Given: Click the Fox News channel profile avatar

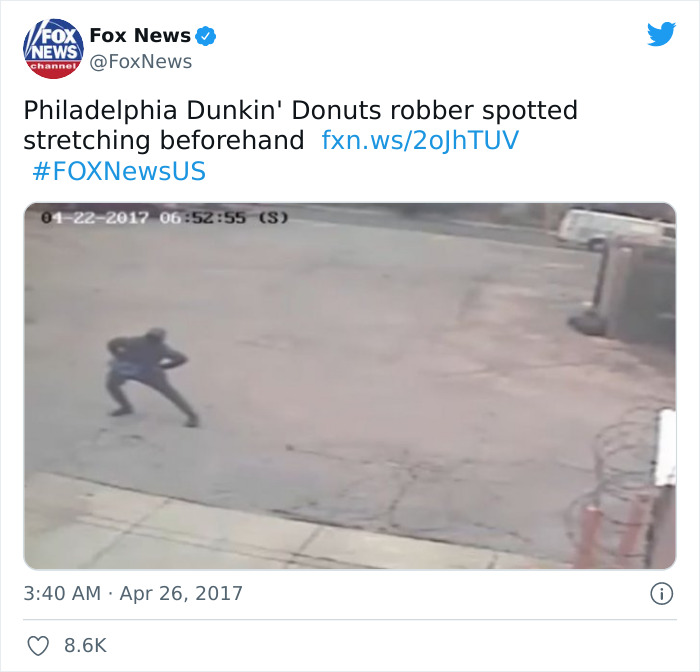Looking at the screenshot, I should [x=53, y=48].
